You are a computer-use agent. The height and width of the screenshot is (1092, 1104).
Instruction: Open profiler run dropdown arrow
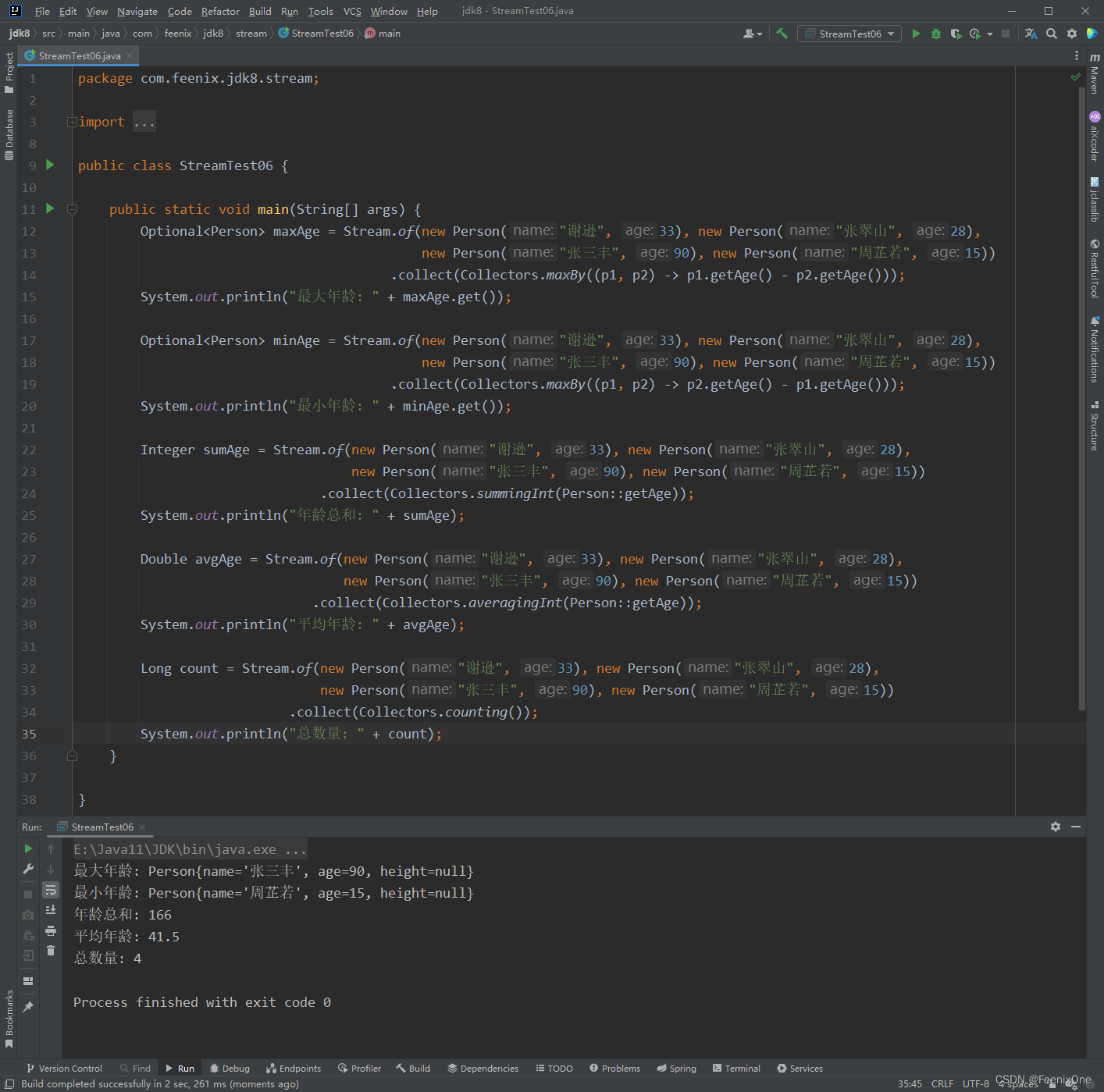990,34
